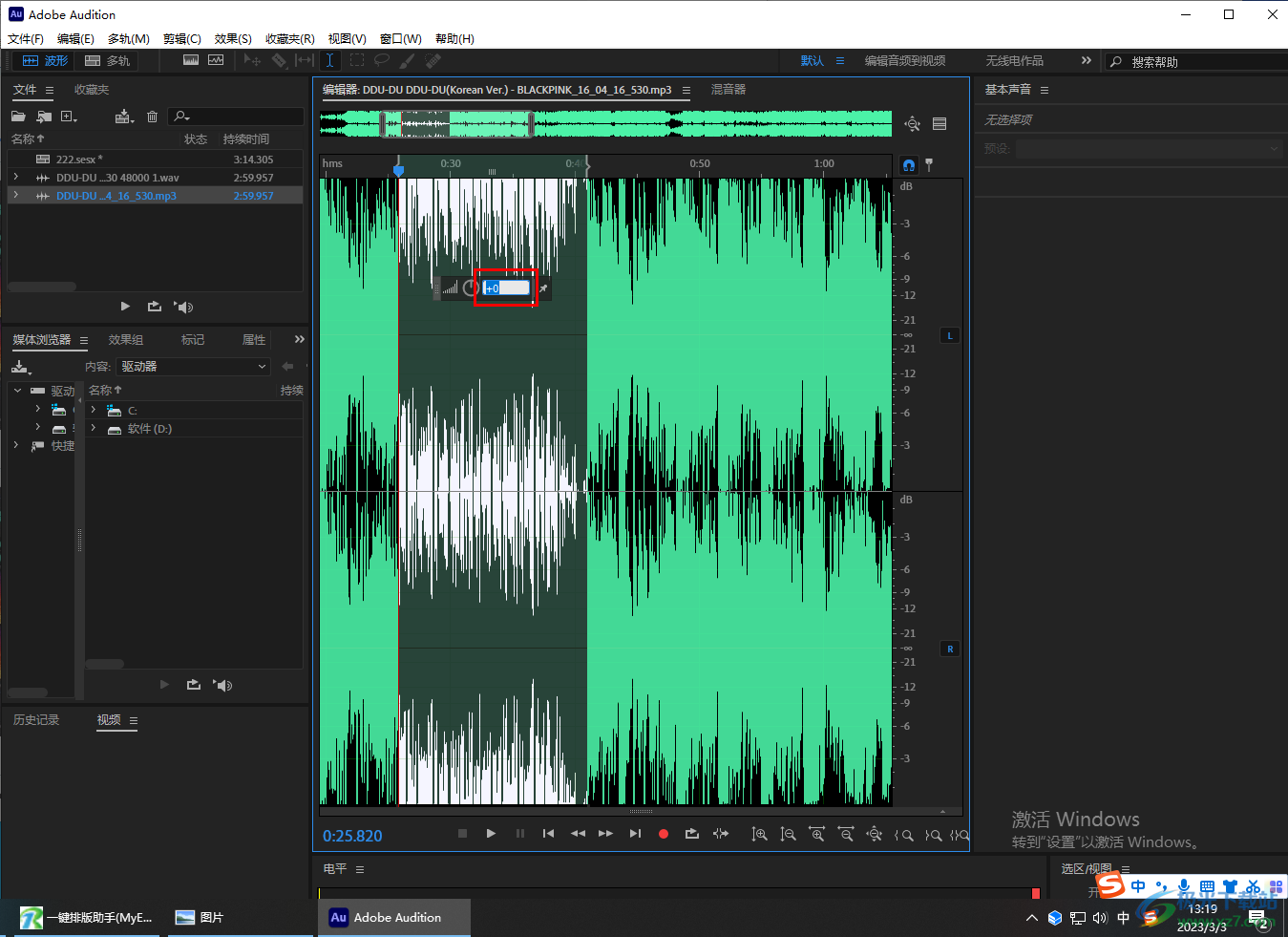Toggle loop playback in Files panel

coord(154,307)
